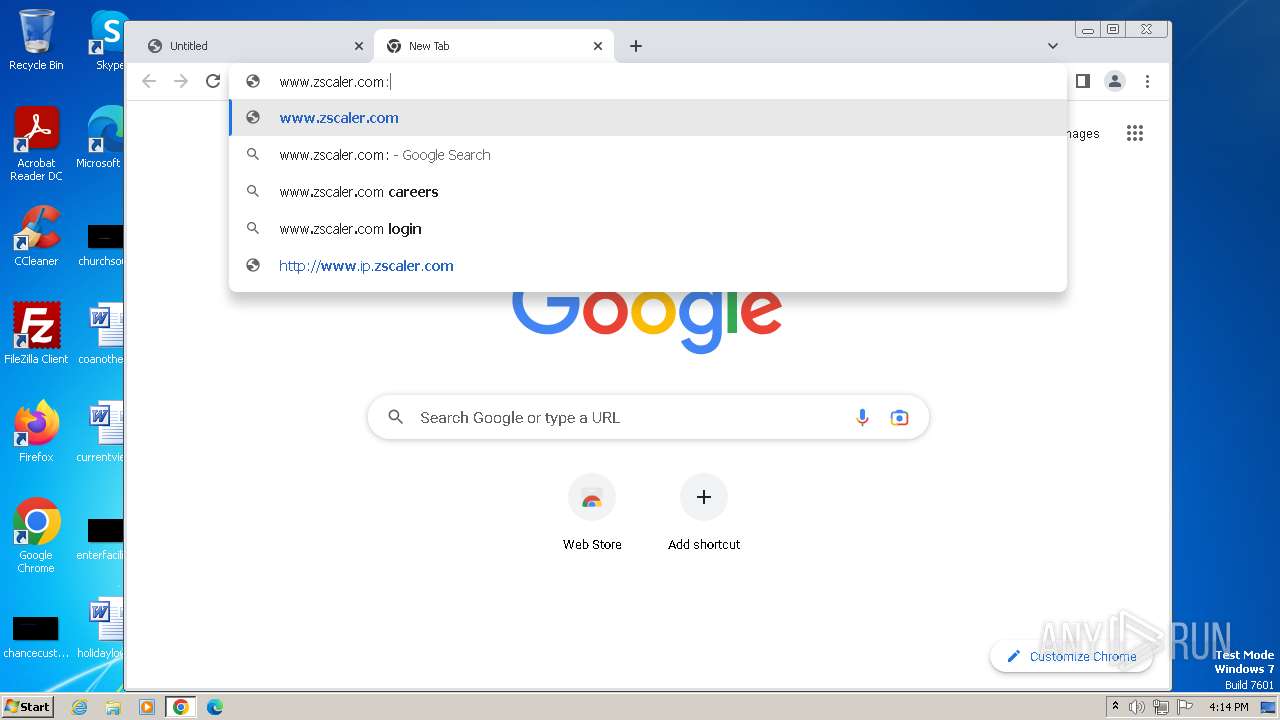Open a new tab with plus button

pos(636,46)
